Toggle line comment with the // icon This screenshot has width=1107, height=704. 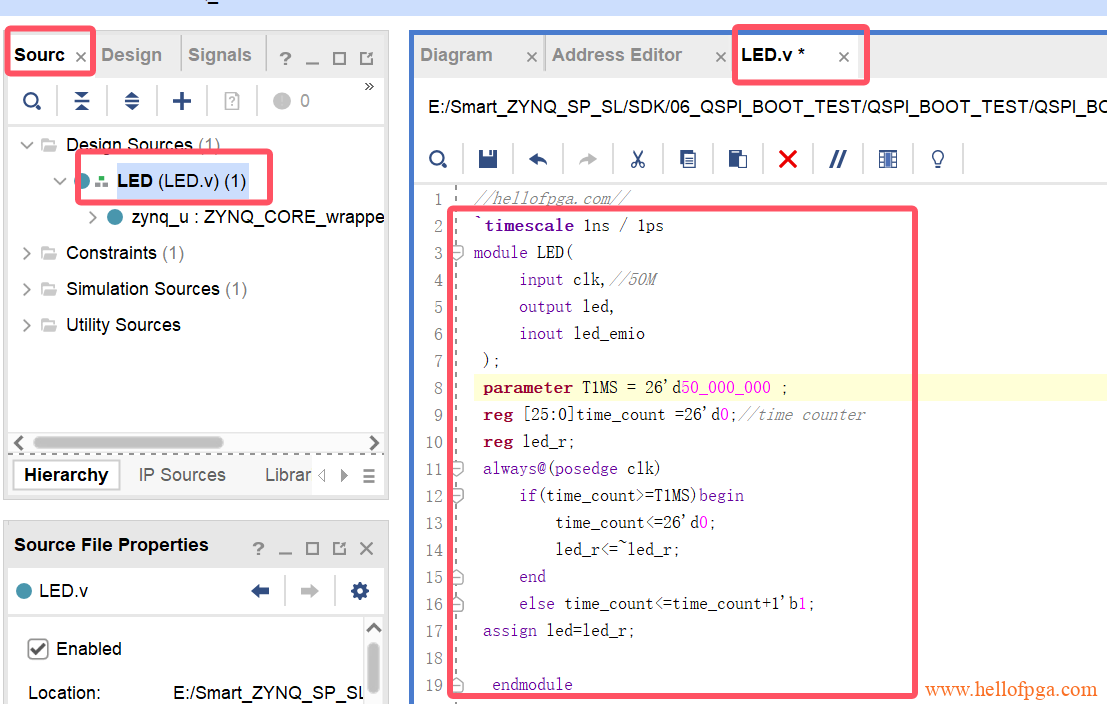pyautogui.click(x=838, y=159)
